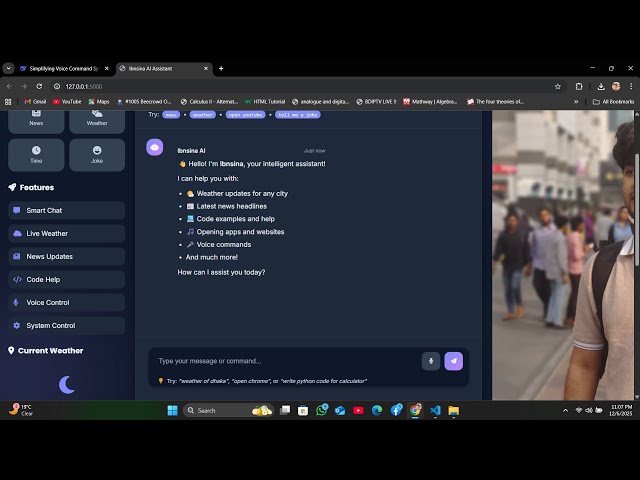Image resolution: width=640 pixels, height=480 pixels.
Task: Click the Joke quick action tile
Action: pos(97,154)
